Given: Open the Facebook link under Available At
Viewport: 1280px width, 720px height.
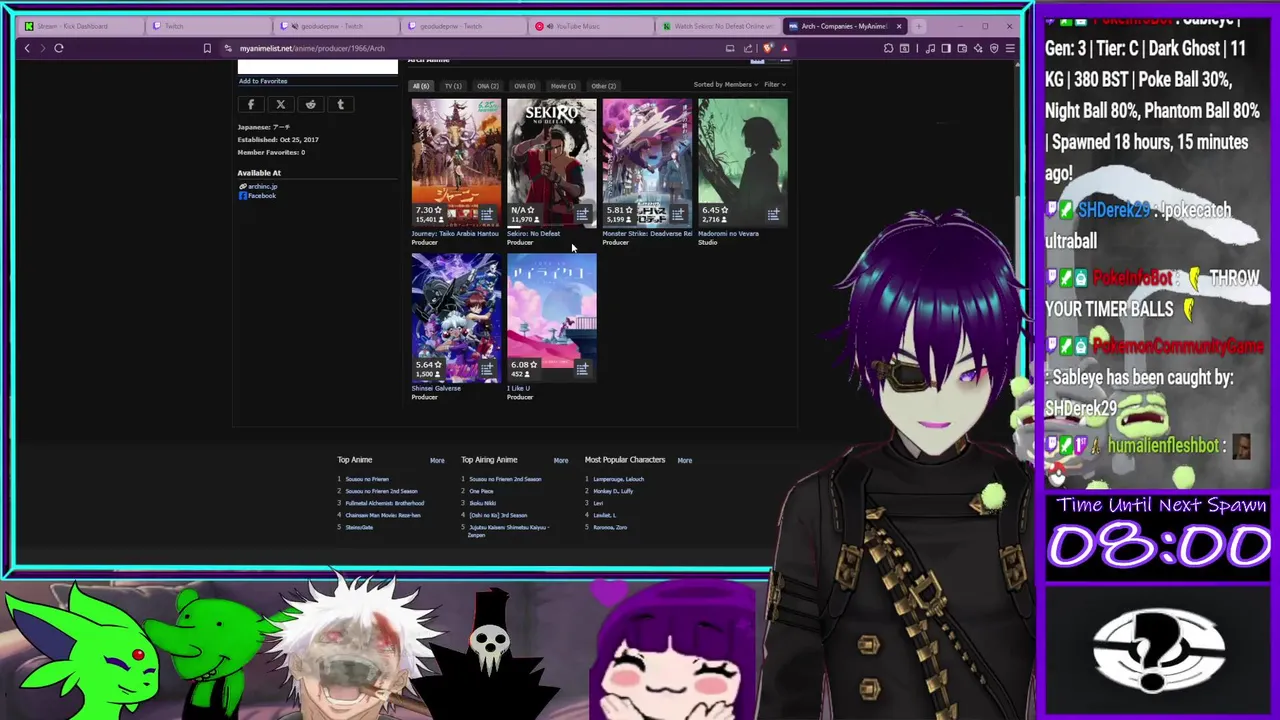Looking at the screenshot, I should click(261, 196).
